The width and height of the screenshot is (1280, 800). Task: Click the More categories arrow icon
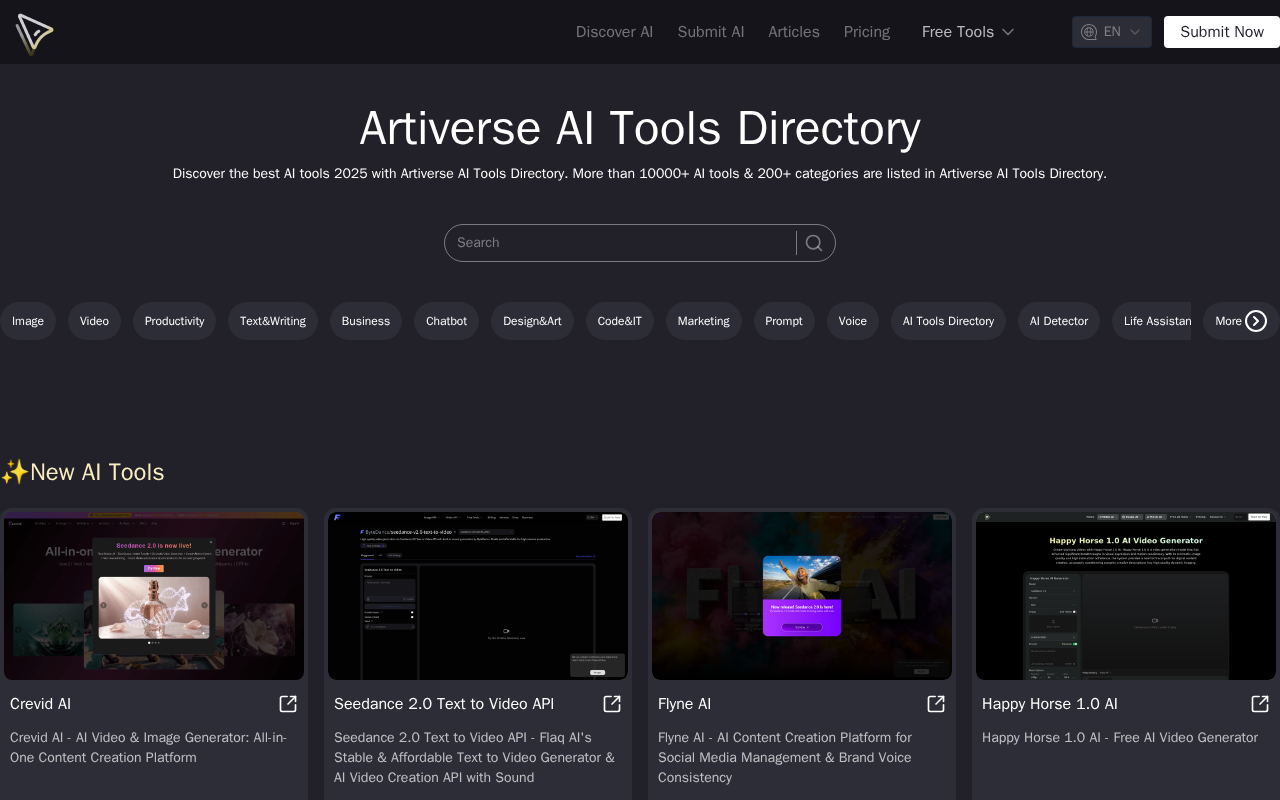(1256, 321)
